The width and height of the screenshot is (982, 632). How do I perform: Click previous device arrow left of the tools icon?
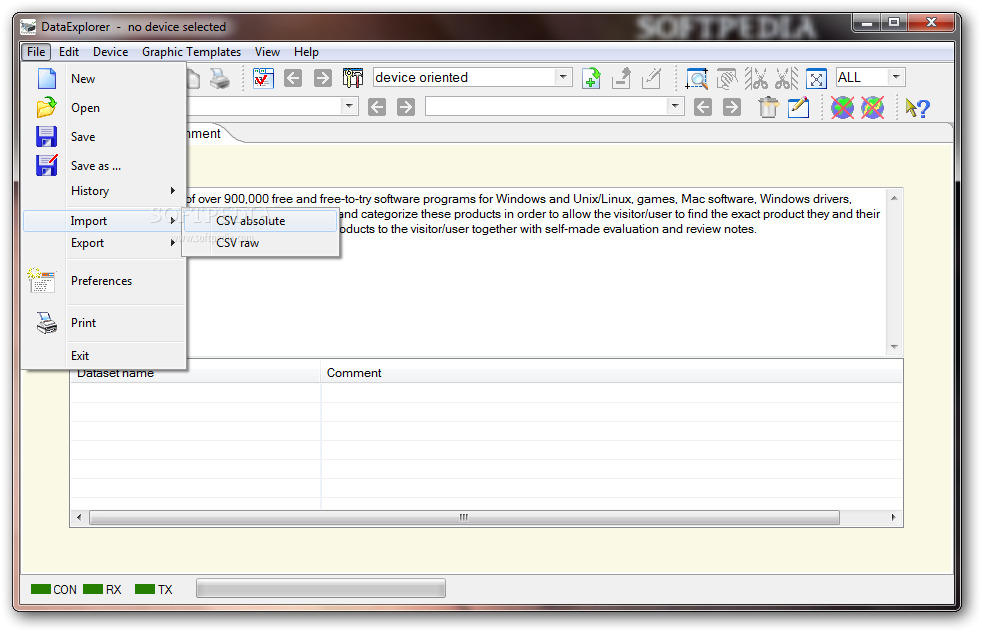[292, 78]
